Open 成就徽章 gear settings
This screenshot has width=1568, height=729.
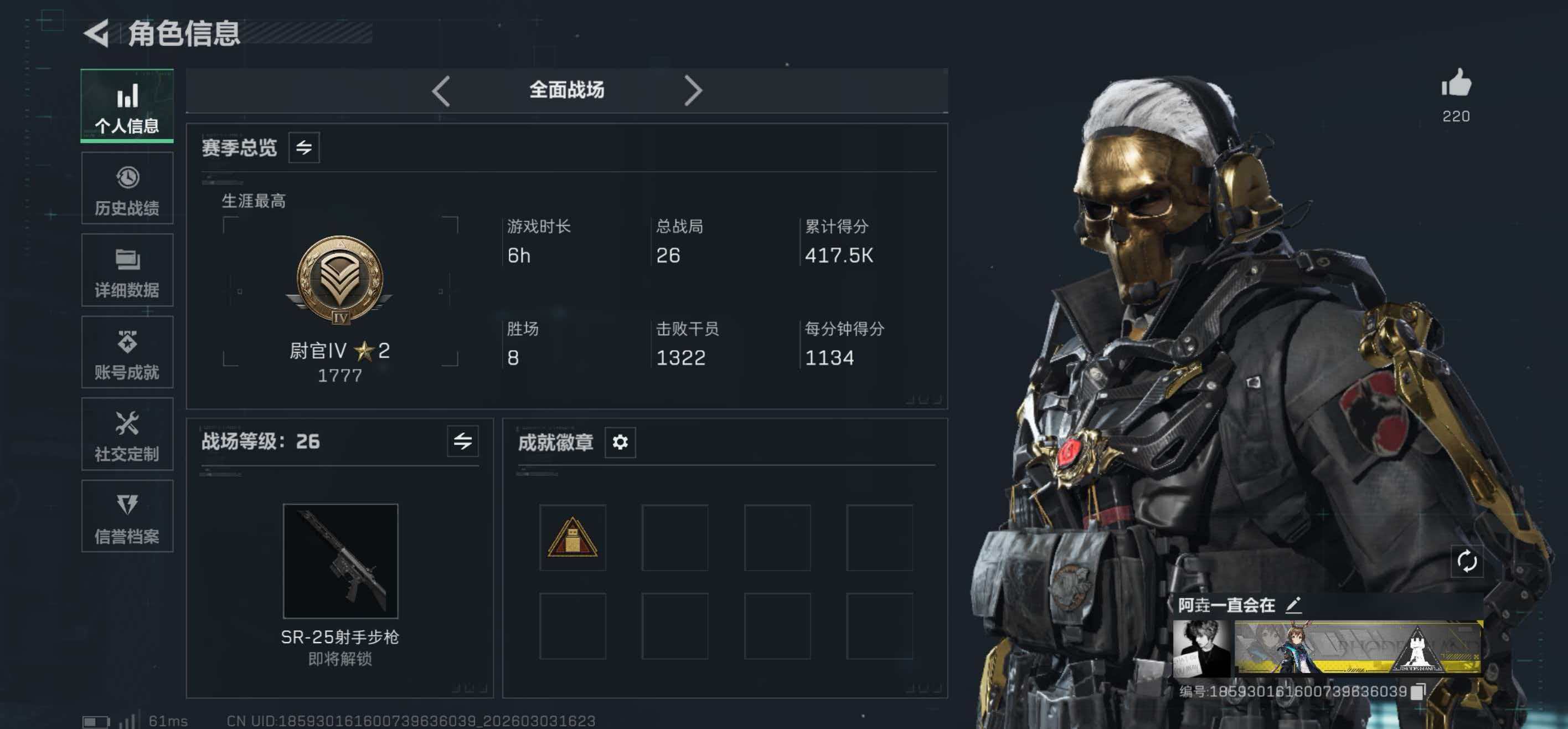point(620,441)
